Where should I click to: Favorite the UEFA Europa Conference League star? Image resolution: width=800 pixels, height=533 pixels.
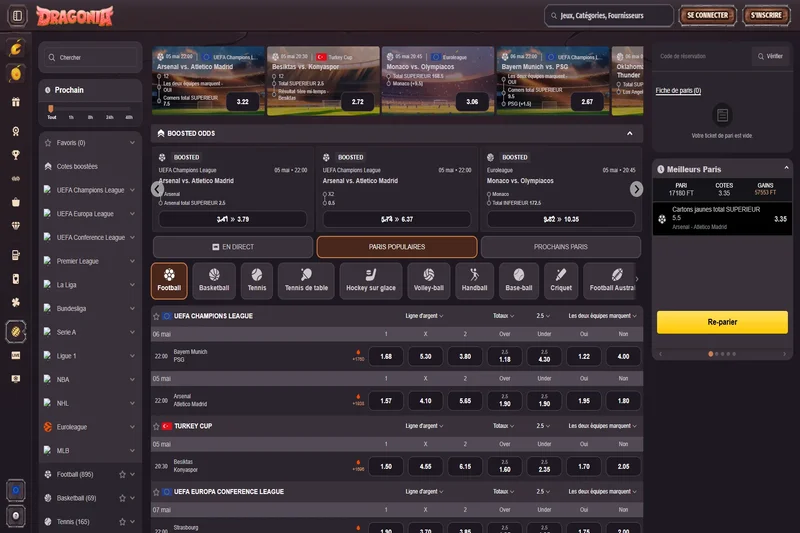pos(156,492)
